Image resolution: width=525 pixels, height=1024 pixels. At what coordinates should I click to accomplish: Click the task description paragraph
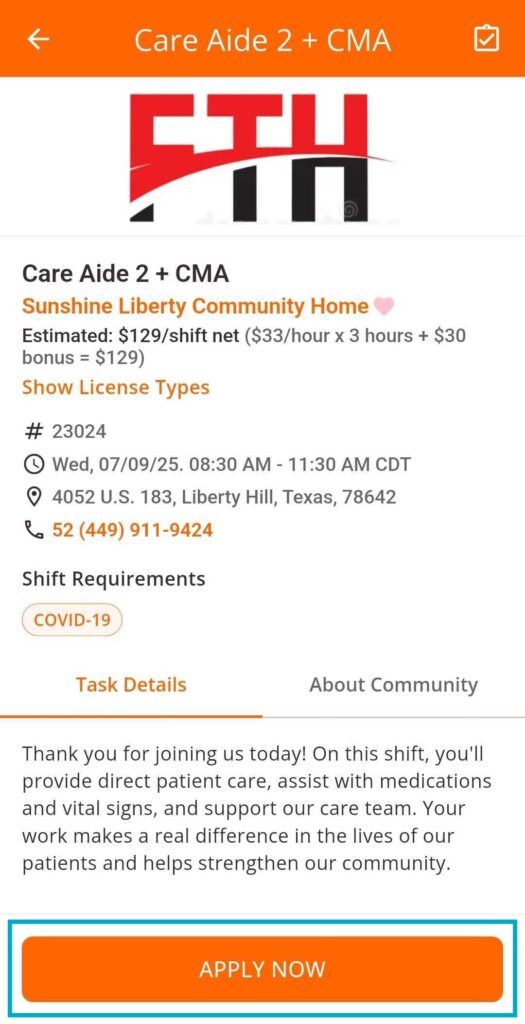(257, 808)
